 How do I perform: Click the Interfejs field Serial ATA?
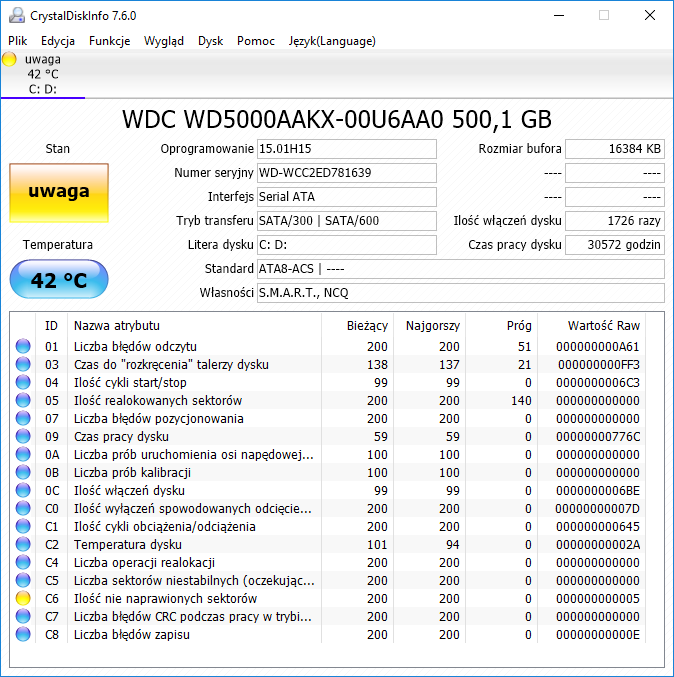347,197
